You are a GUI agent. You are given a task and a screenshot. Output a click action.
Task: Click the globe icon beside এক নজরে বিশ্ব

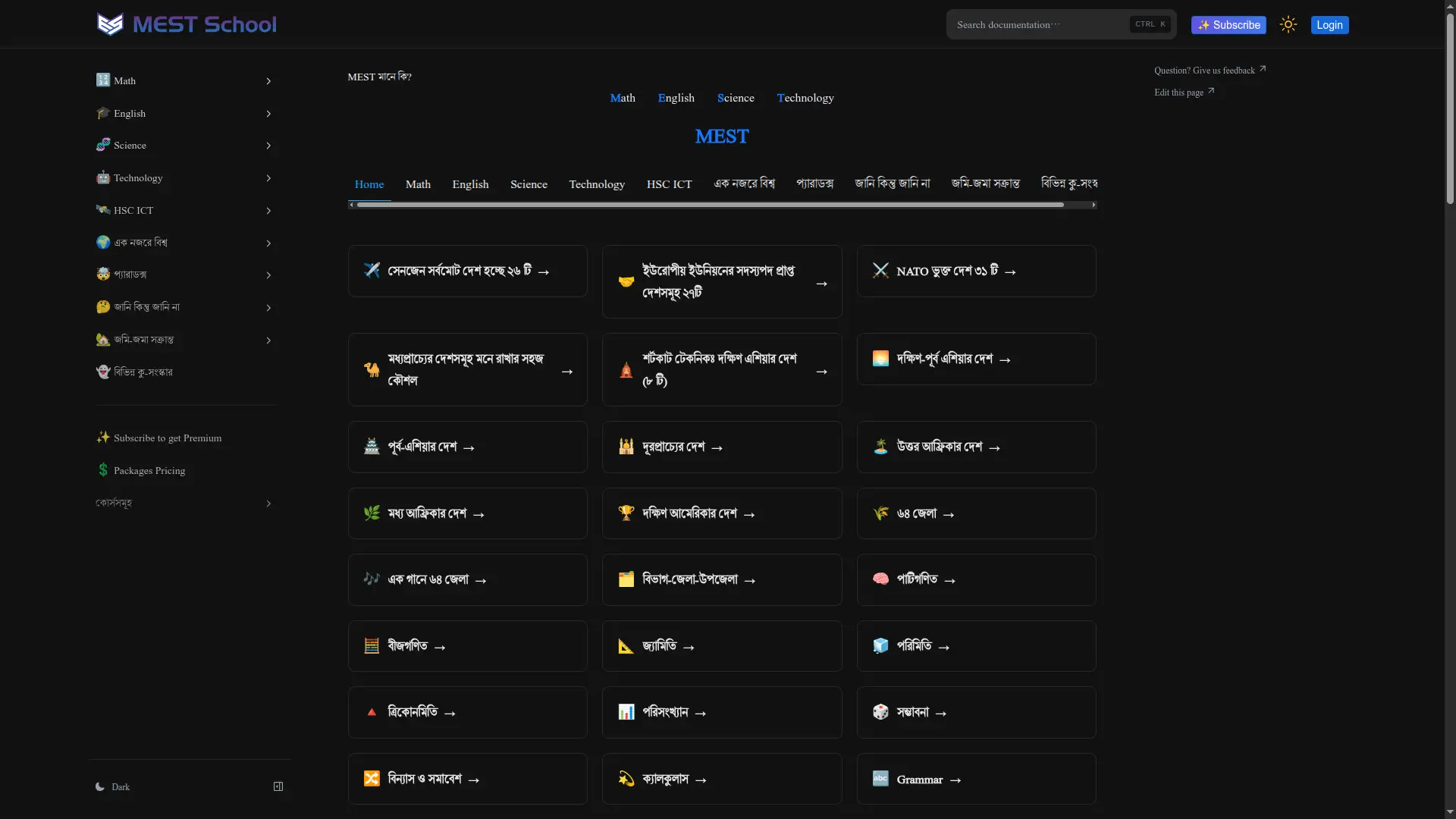(103, 243)
